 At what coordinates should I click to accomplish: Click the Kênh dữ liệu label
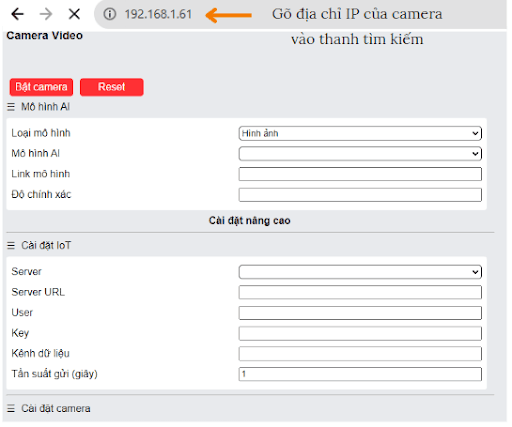click(x=40, y=353)
